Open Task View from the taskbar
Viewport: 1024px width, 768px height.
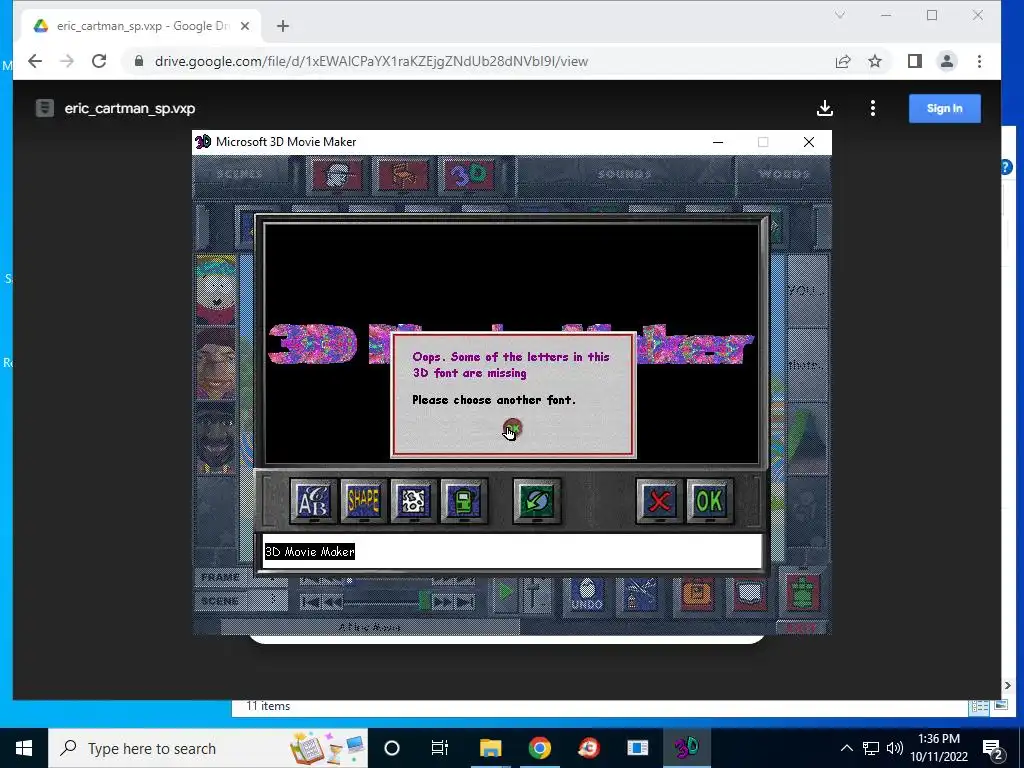click(x=440, y=748)
